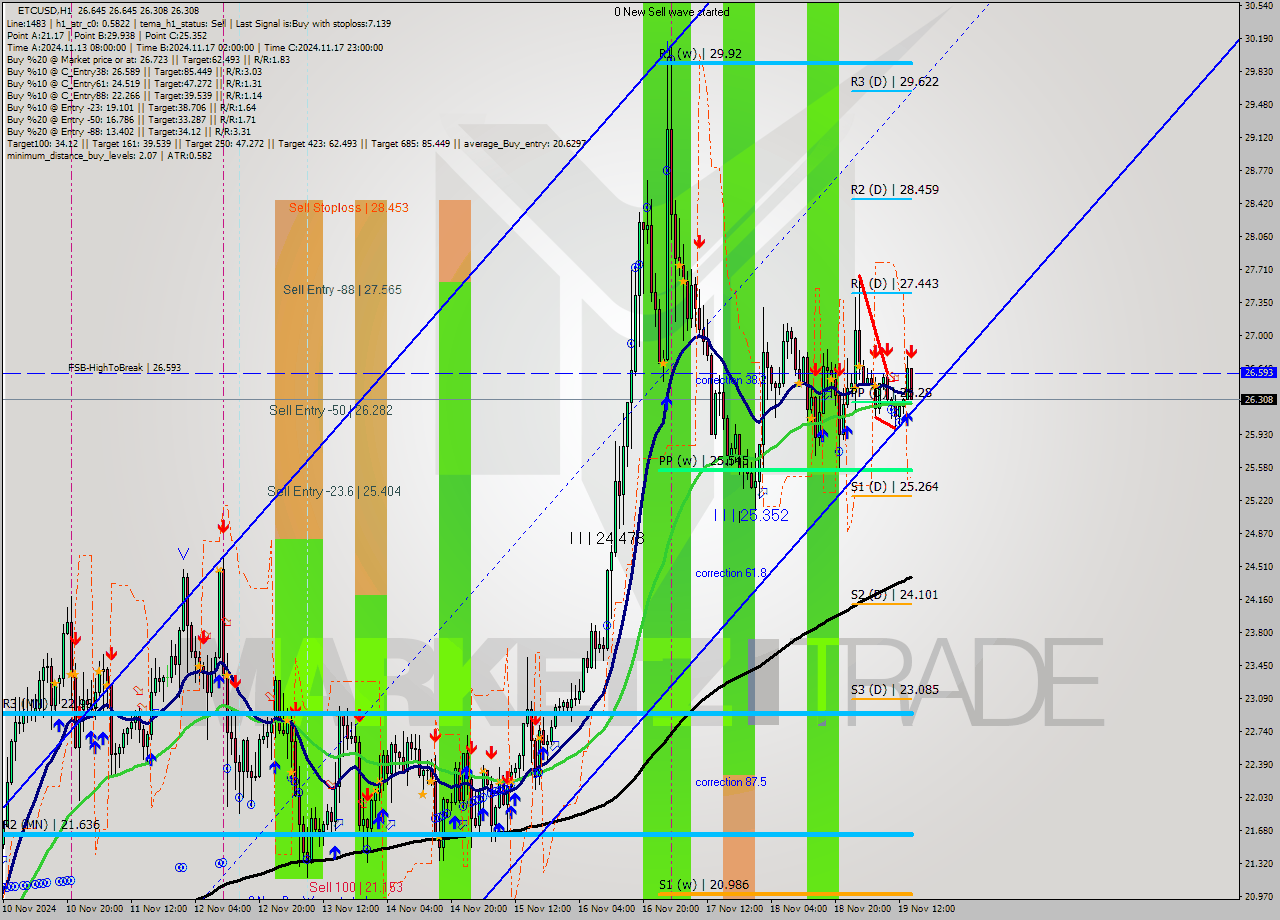Click the 'R2 (D) | 28.459' pivot label
This screenshot has height=920, width=1280.
[895, 189]
